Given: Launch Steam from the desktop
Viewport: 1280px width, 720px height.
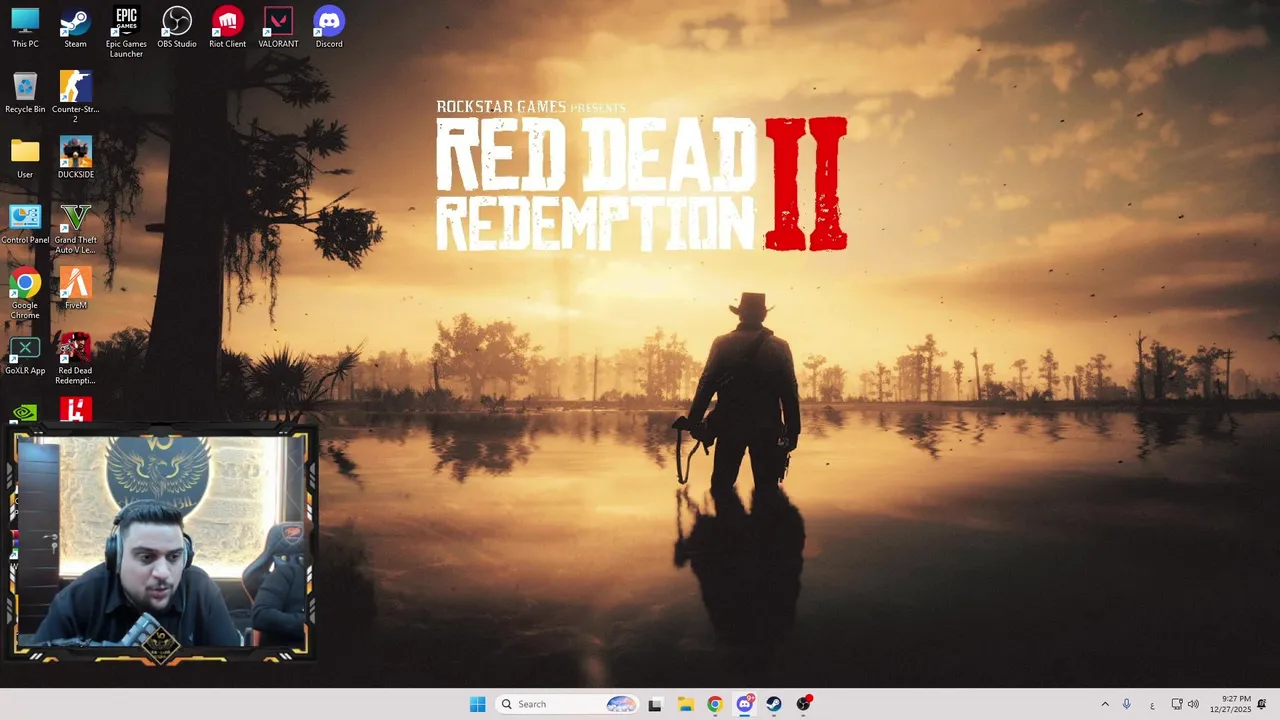Looking at the screenshot, I should click(x=75, y=27).
